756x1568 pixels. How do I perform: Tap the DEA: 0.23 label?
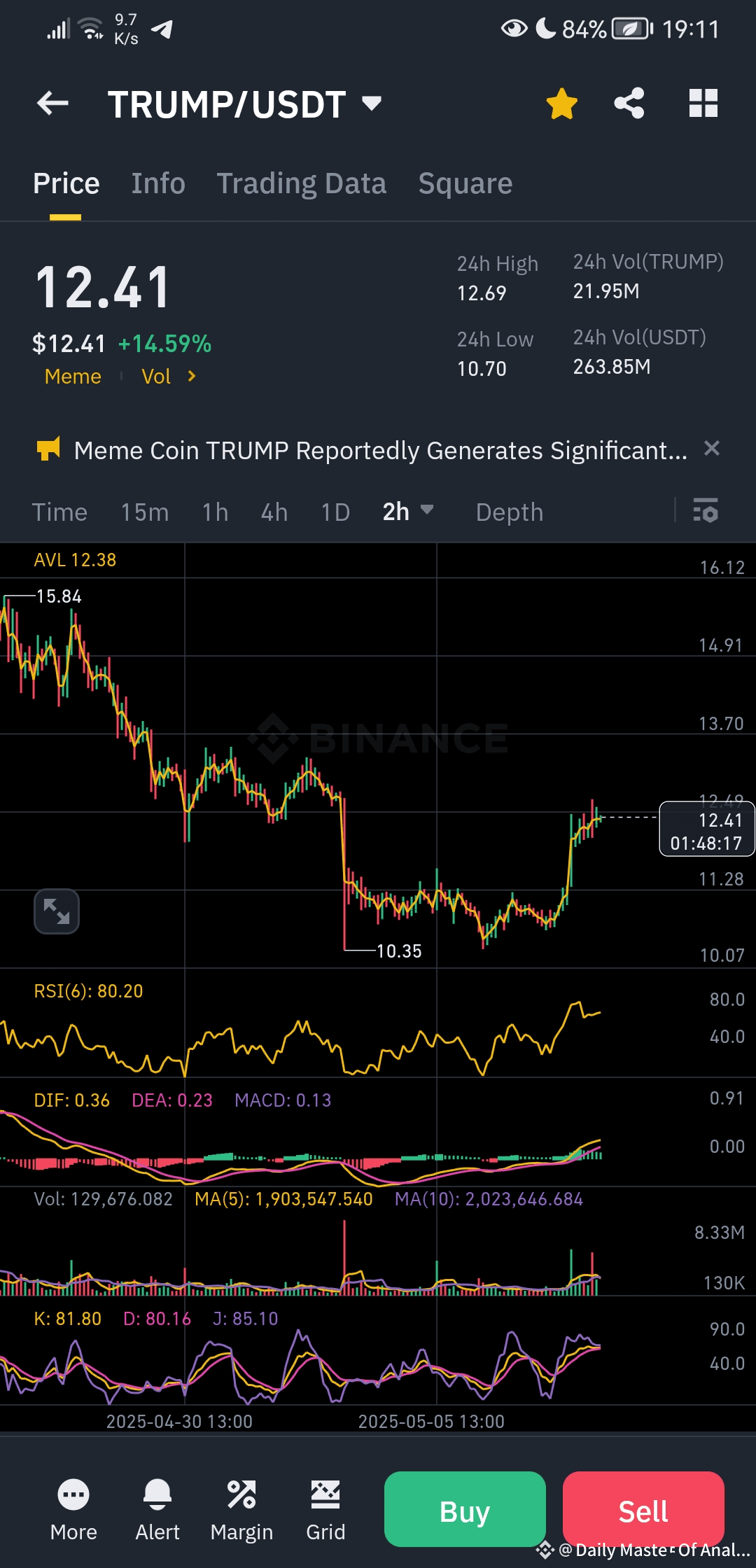172,1100
